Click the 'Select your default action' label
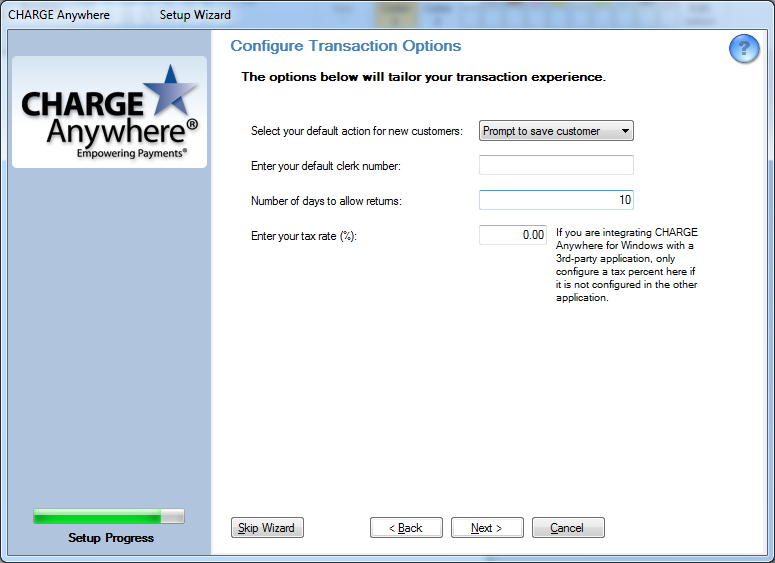 357,131
